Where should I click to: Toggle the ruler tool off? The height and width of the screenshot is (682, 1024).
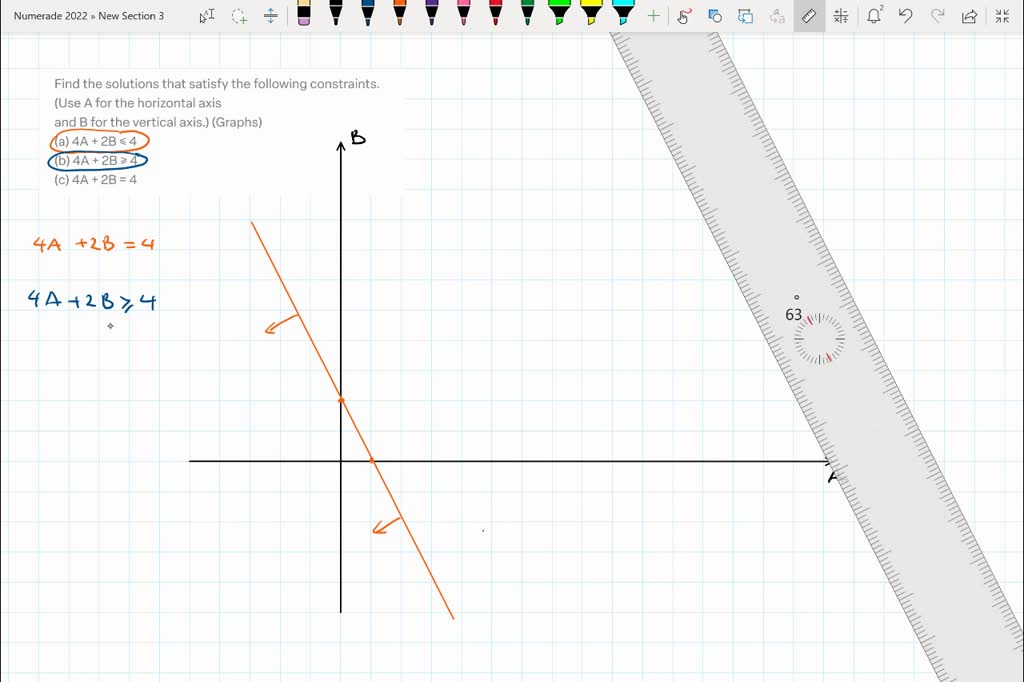[x=808, y=15]
